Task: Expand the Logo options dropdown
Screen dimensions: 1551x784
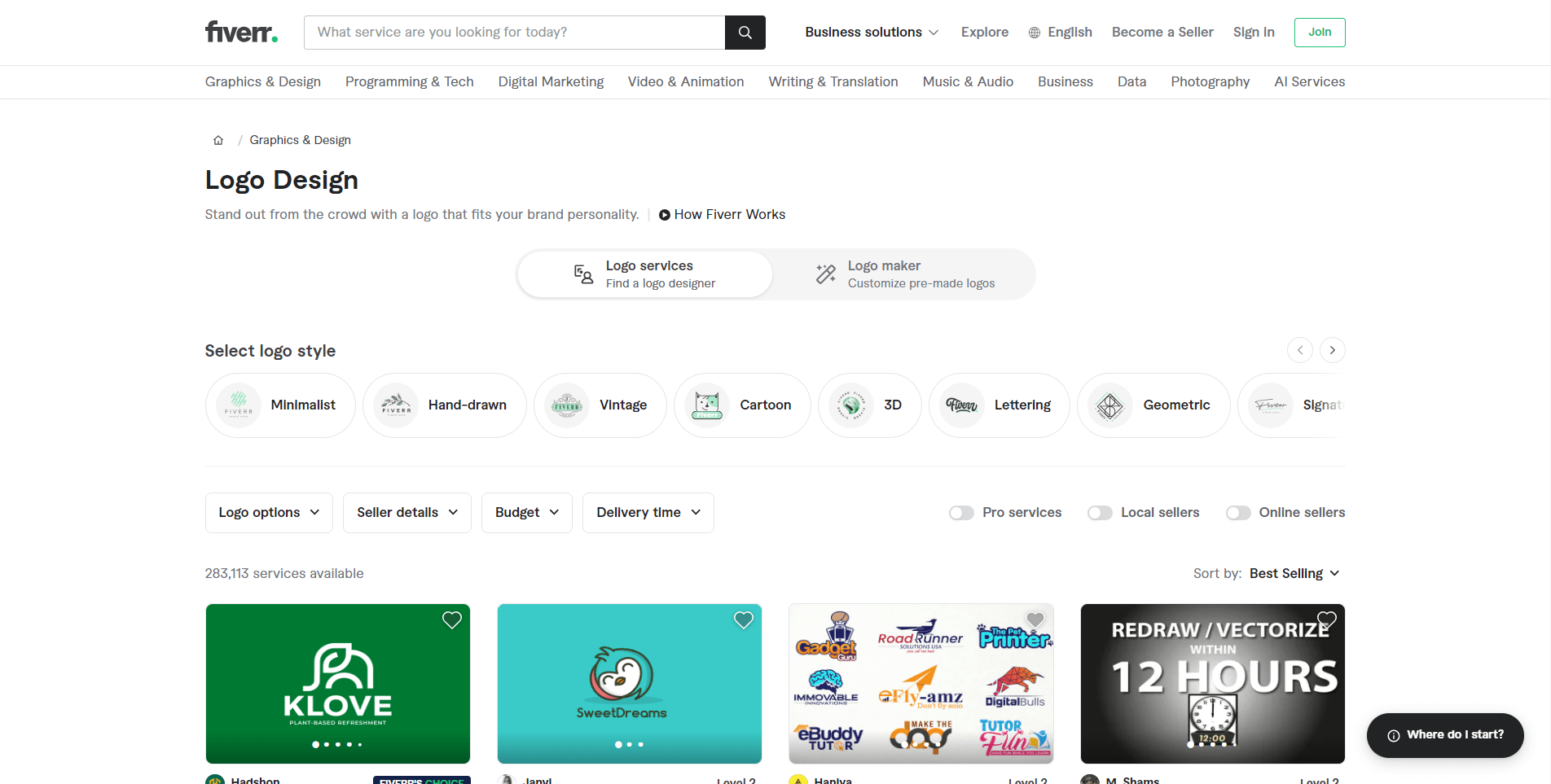Action: click(269, 513)
